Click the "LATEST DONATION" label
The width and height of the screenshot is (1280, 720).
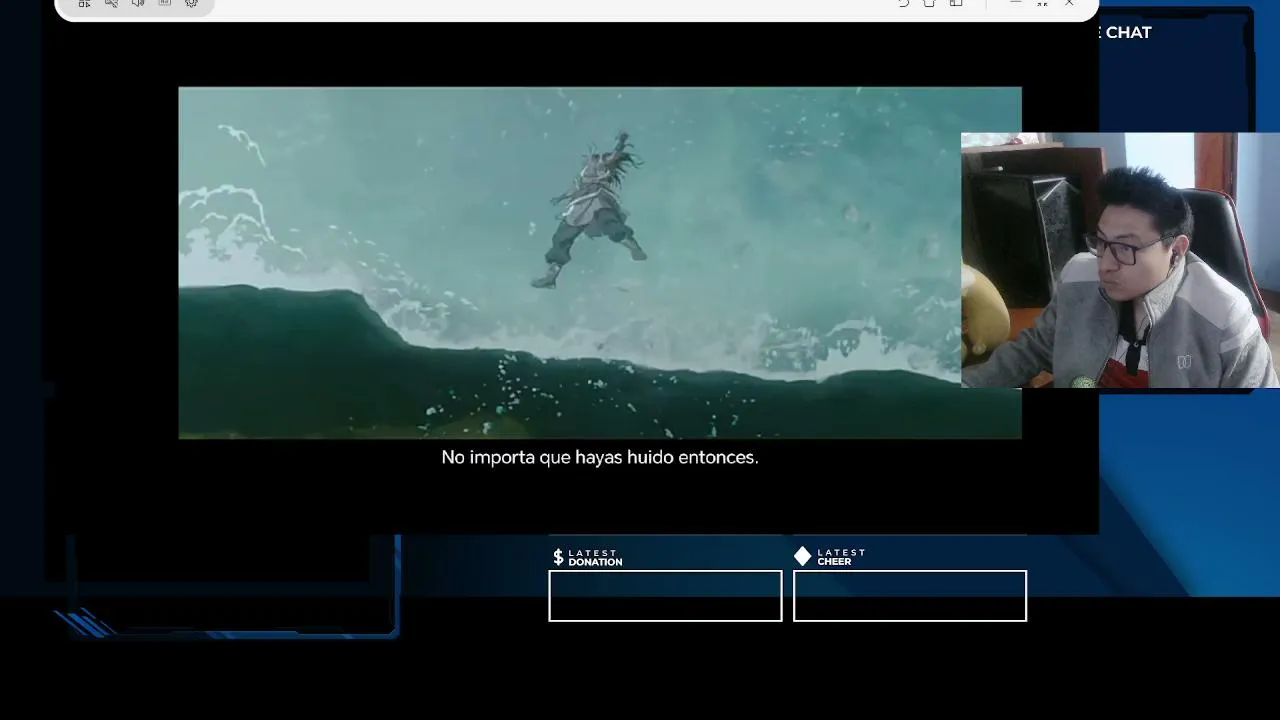coord(595,557)
